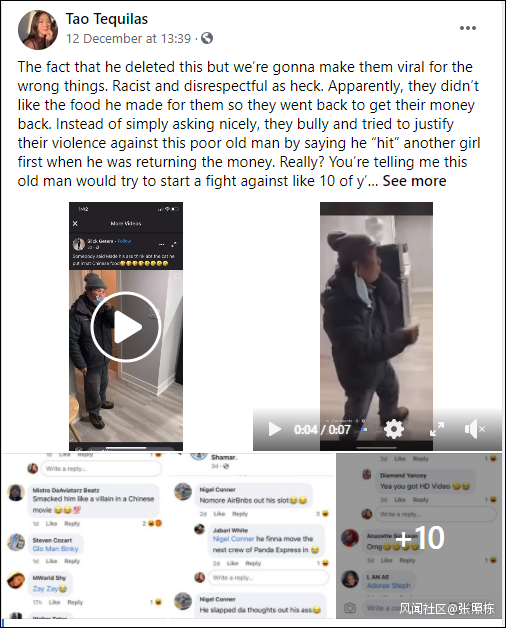Expand the video to fullscreen
Screen dimensions: 506x628
pos(437,429)
